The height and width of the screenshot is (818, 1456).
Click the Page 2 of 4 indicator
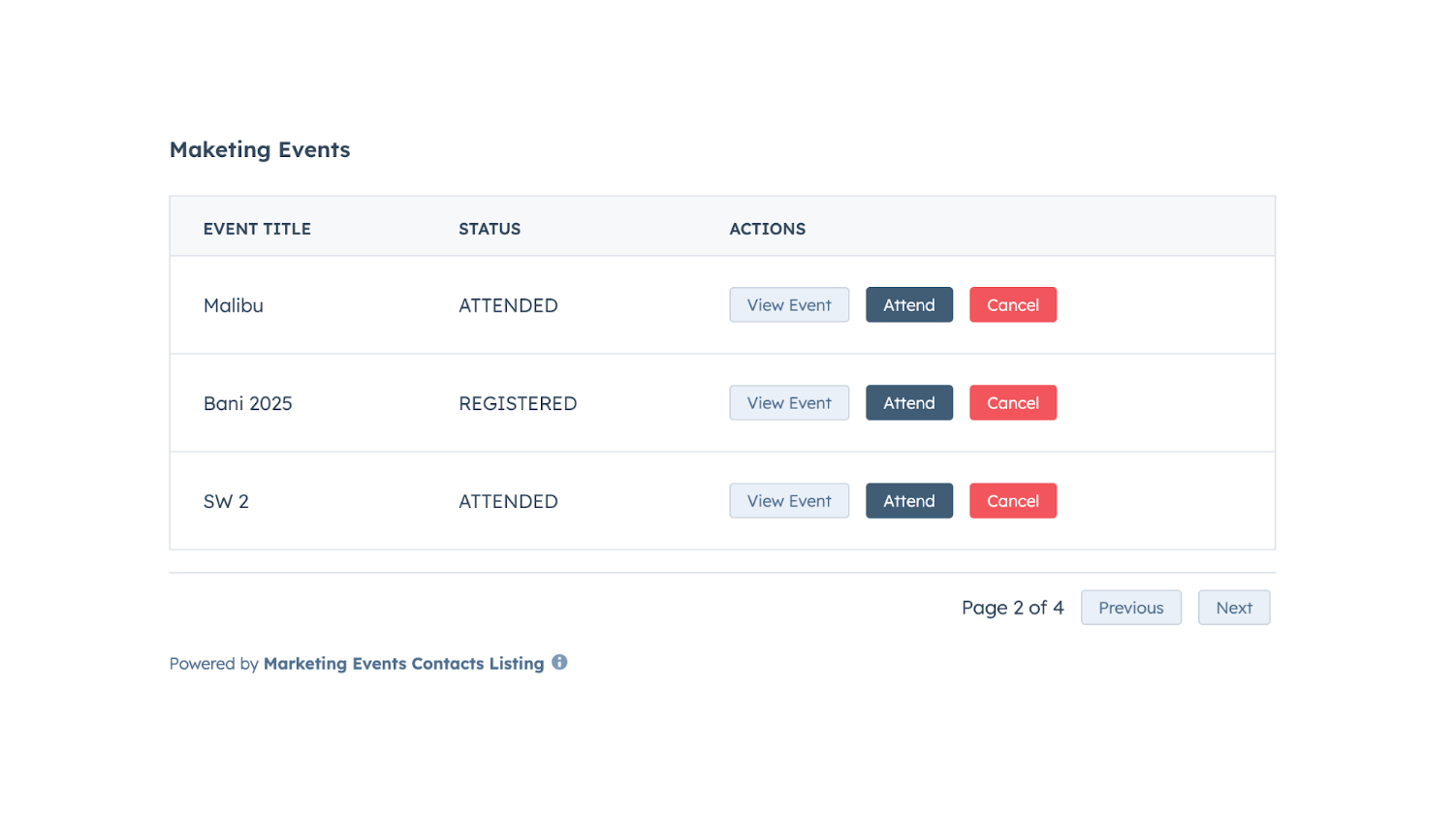point(1012,608)
